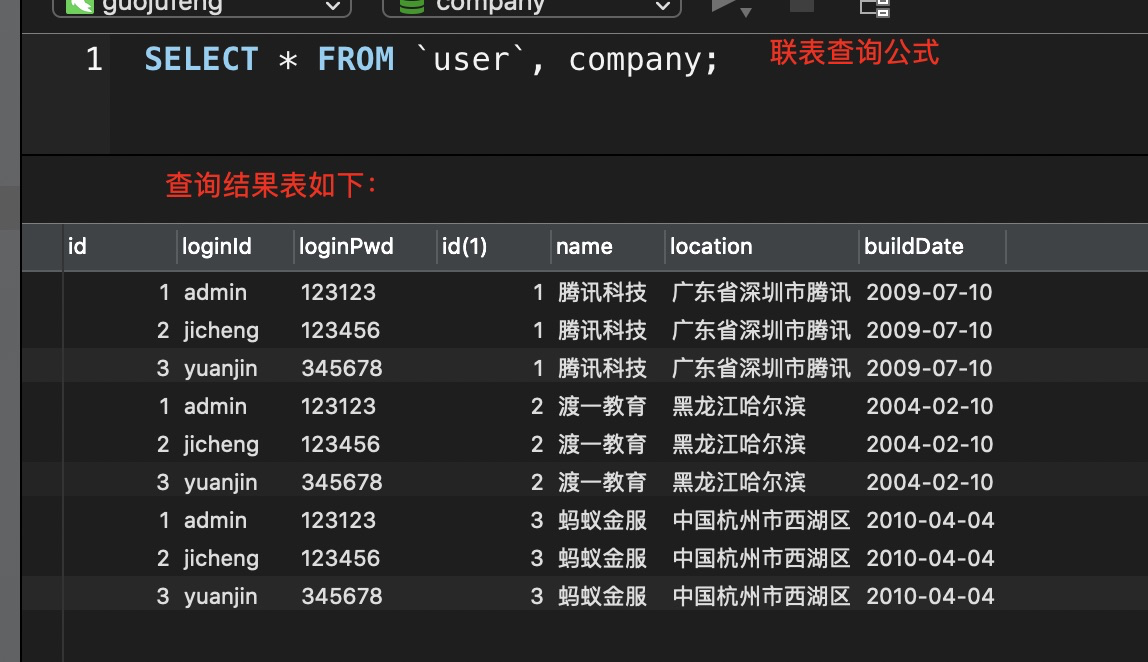Click id value 1 in the admin 腾讯科技 row

[x=164, y=292]
